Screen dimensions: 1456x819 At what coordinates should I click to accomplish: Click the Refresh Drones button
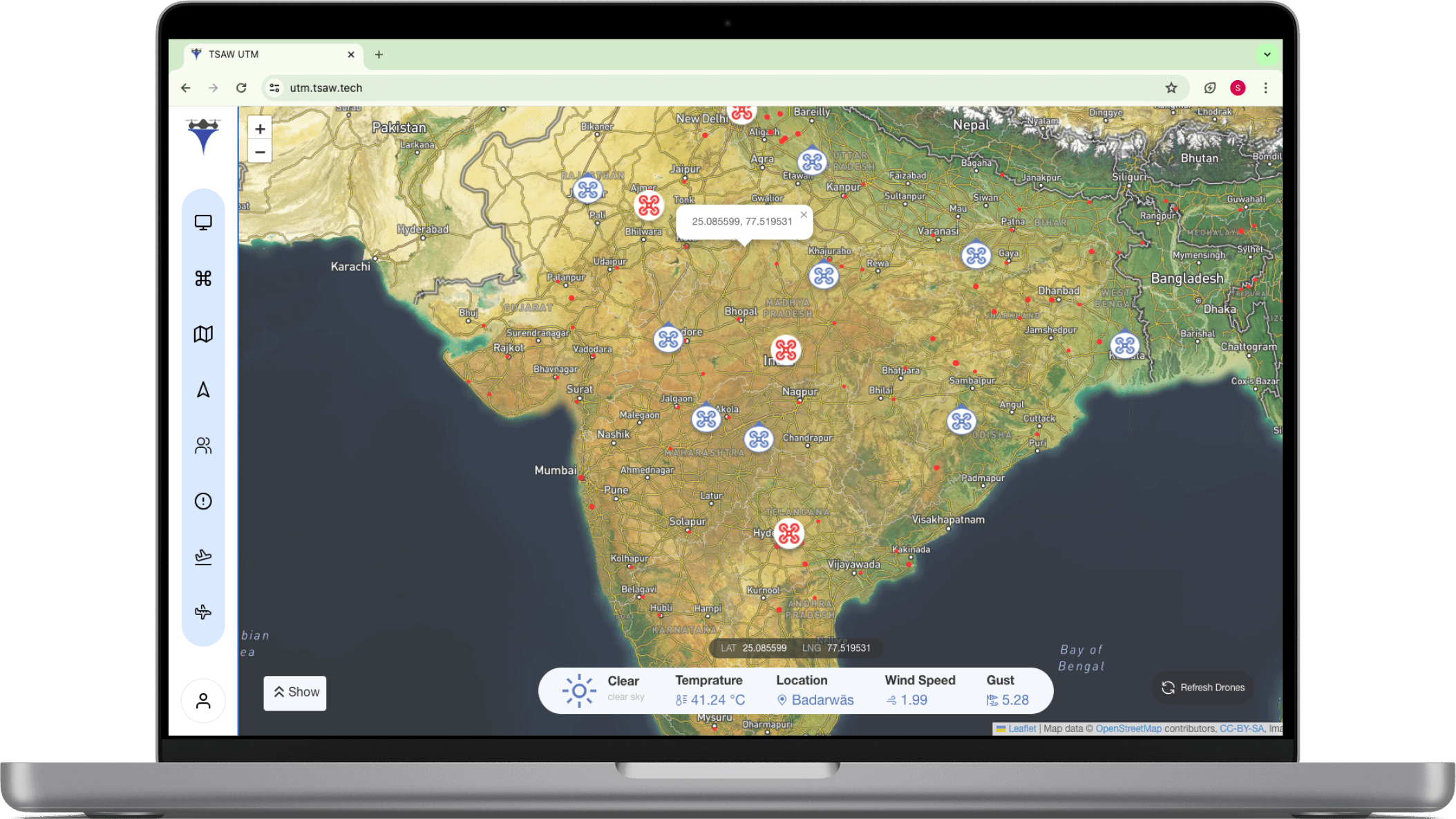tap(1203, 688)
